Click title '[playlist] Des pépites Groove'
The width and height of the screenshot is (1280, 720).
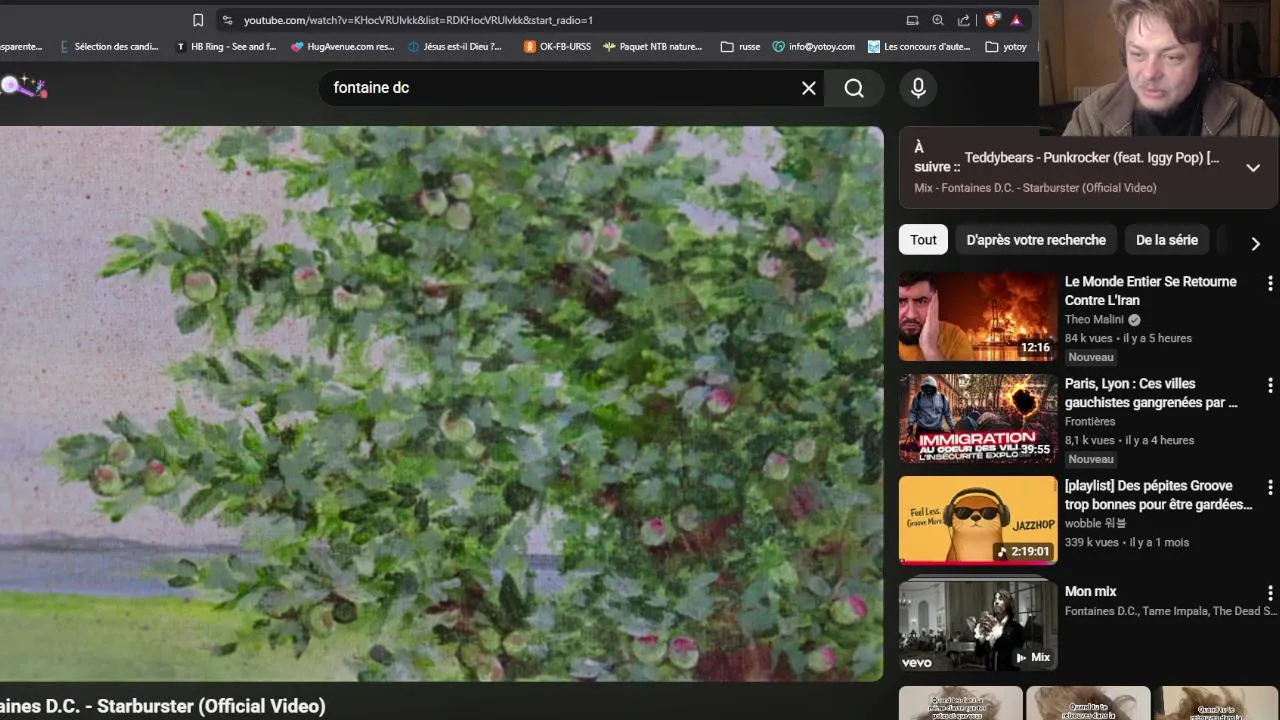coord(1158,495)
